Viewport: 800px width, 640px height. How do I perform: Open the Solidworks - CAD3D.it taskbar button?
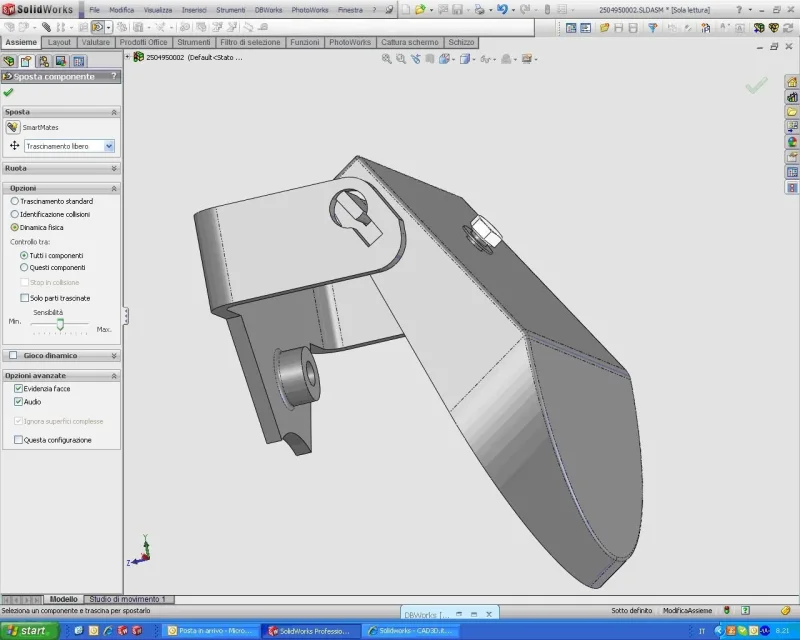(x=411, y=631)
